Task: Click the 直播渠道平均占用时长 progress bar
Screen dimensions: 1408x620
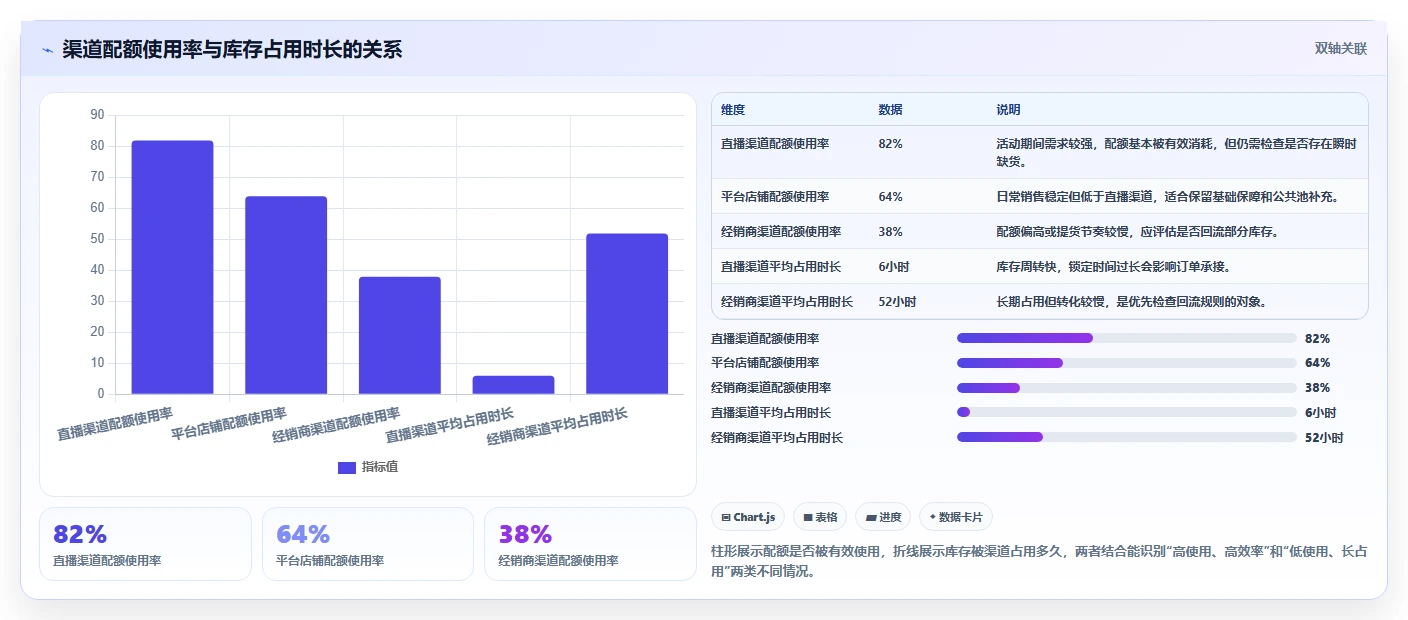Action: coord(1126,412)
